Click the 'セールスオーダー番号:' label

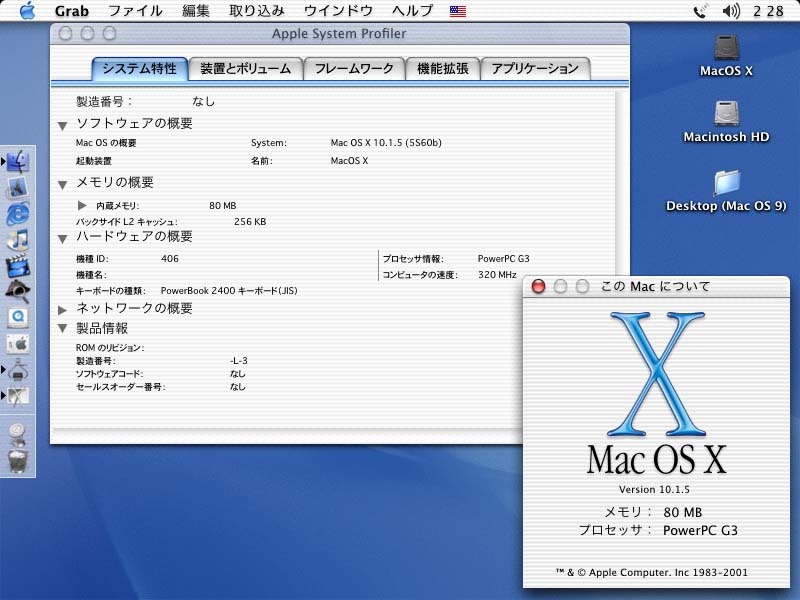(x=120, y=387)
